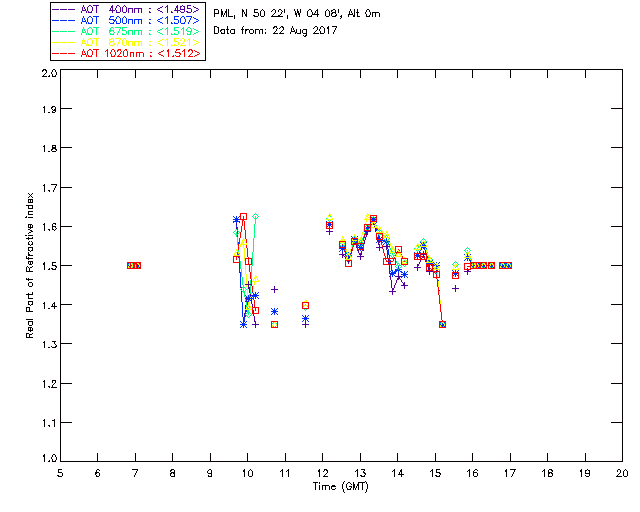Screen dimensions: 640x512
Task: Click the 1.3 label on y-axis
Action: point(49,344)
